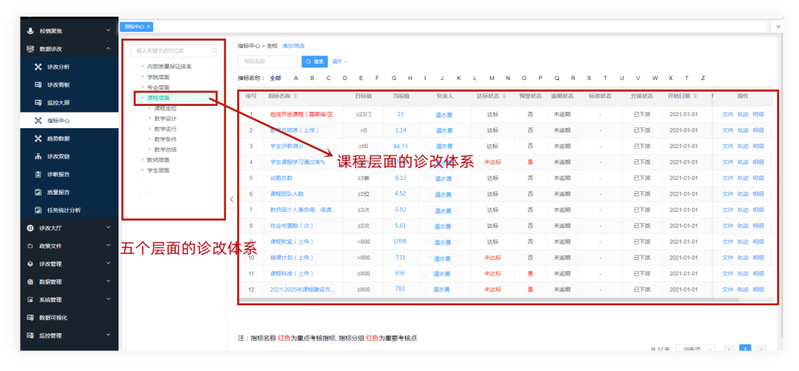This screenshot has width=799, height=371.
Task: Click the 数据管理 icon in sidebar
Action: (30, 282)
